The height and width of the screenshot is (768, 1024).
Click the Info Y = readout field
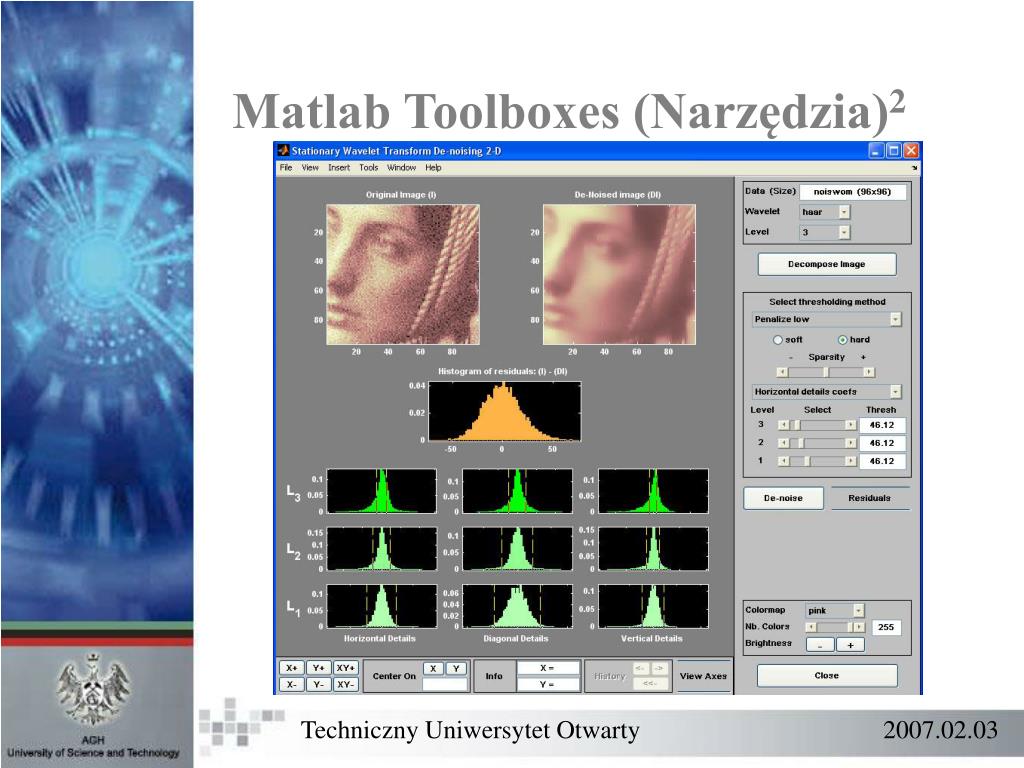click(548, 684)
